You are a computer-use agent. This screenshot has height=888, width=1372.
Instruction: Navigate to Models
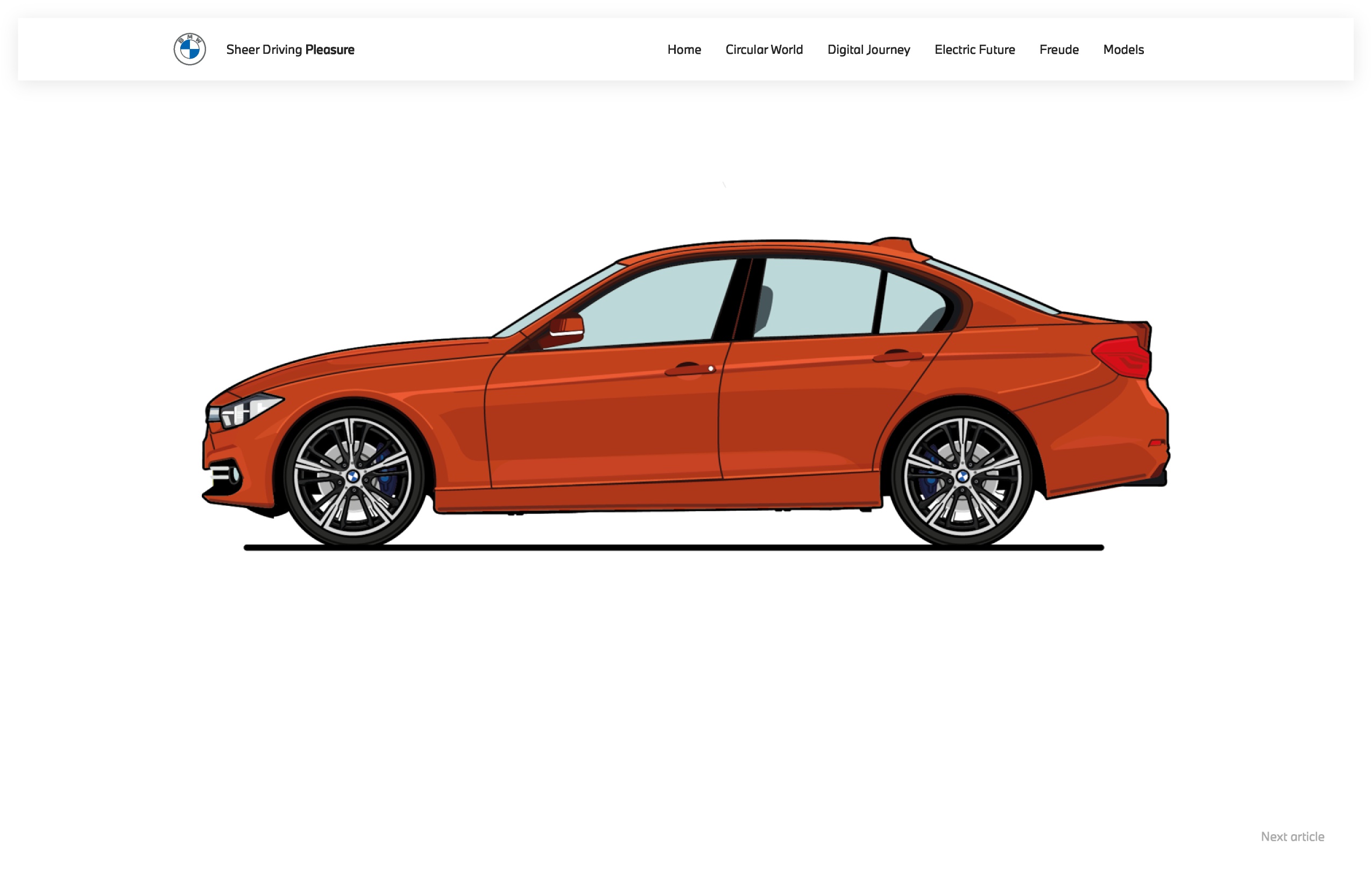pyautogui.click(x=1123, y=50)
